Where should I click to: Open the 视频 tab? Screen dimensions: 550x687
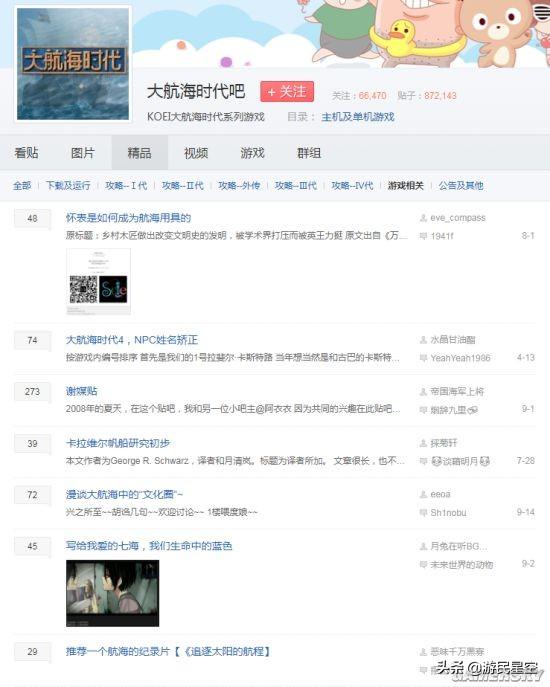pos(196,153)
